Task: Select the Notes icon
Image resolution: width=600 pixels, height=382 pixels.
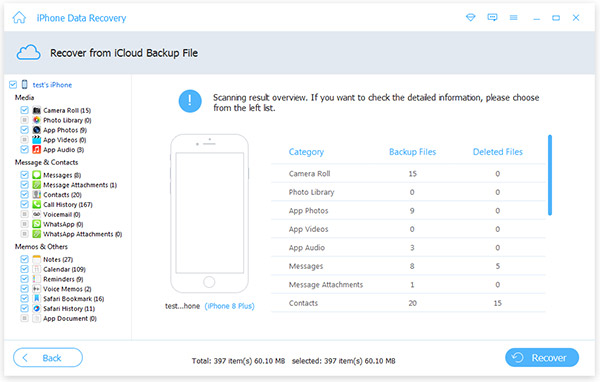Action: click(36, 259)
